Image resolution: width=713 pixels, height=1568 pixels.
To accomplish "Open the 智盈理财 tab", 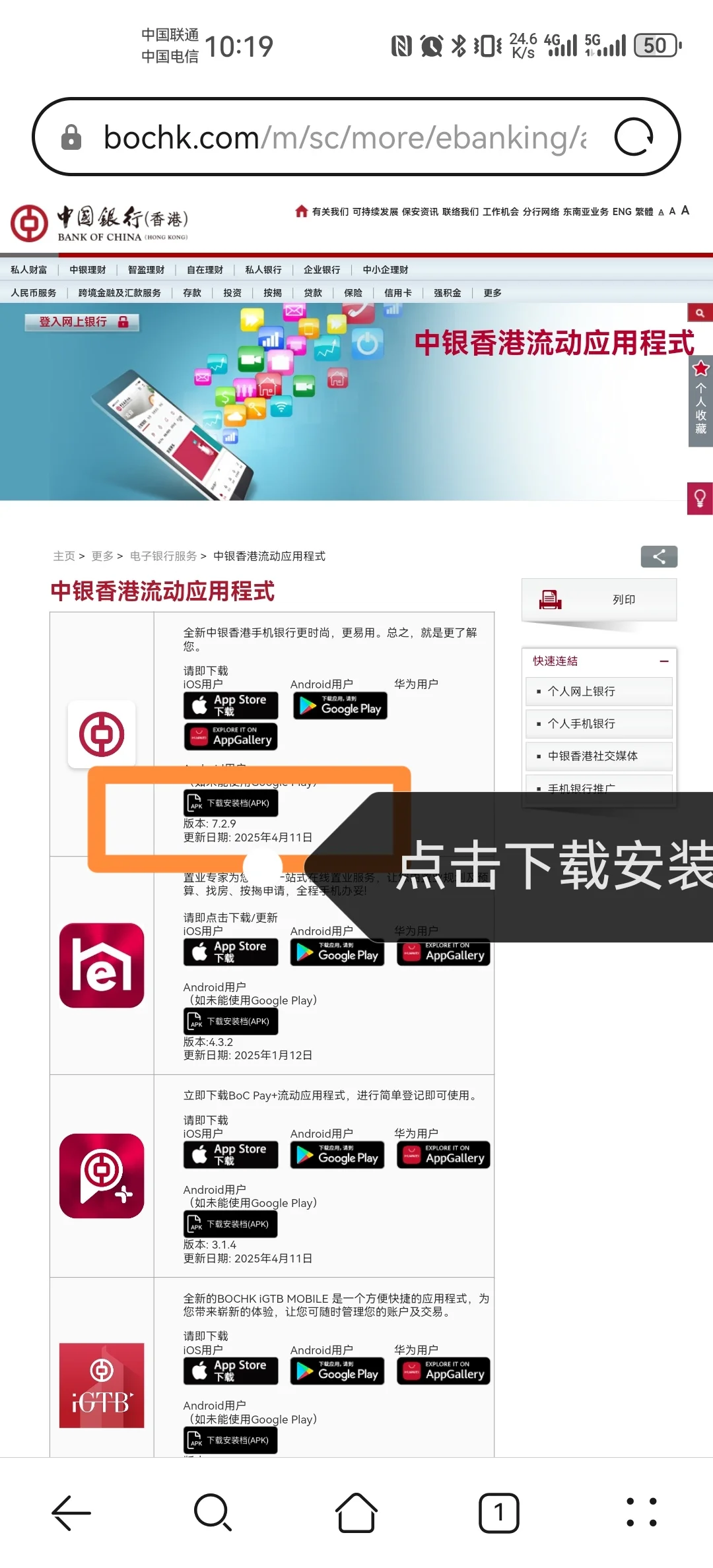I will tap(147, 270).
